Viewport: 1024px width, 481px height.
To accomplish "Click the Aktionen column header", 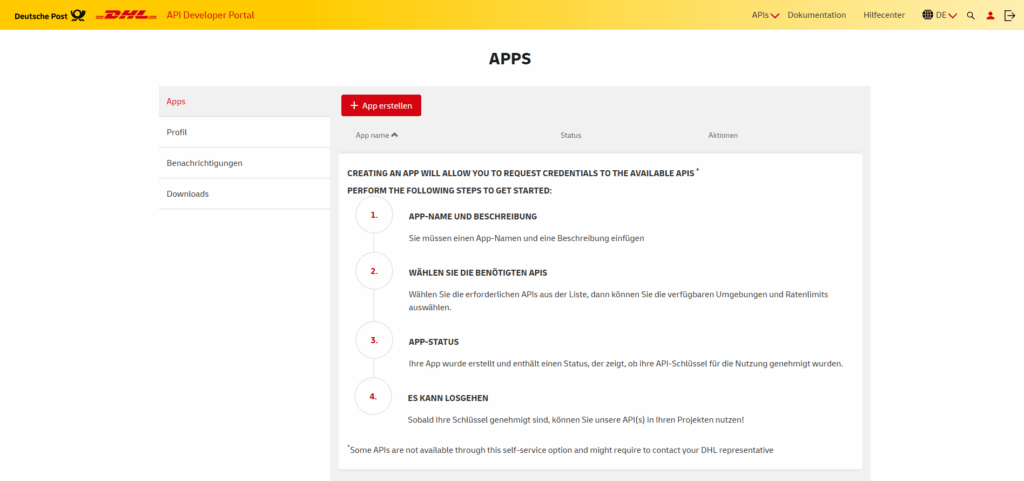I will click(x=723, y=135).
